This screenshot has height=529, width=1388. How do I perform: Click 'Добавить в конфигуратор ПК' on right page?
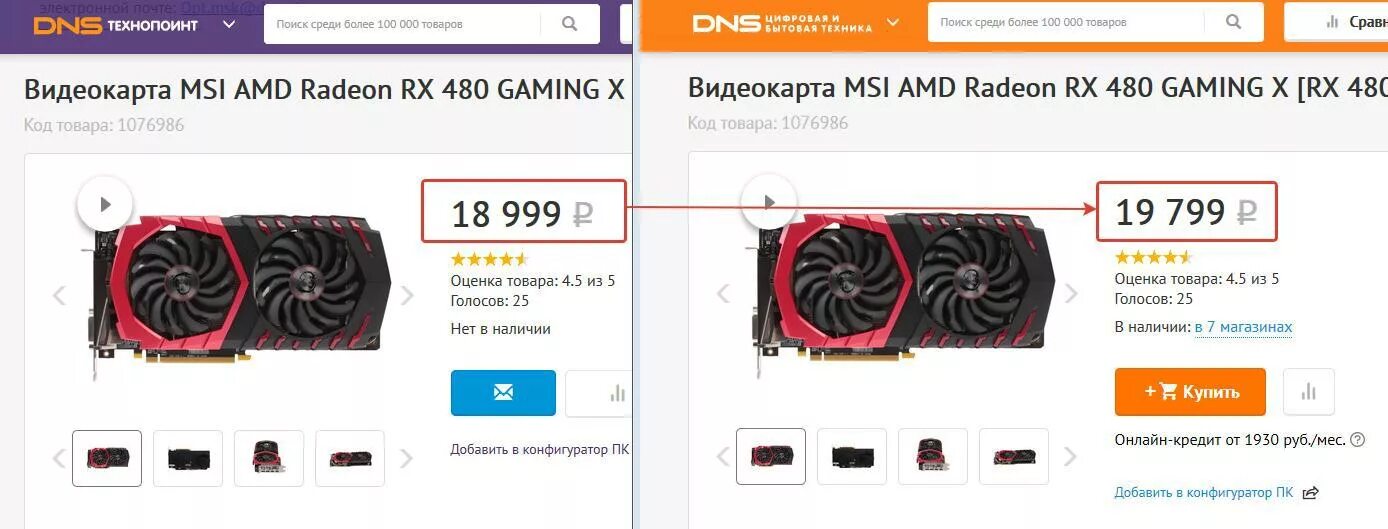click(1204, 493)
